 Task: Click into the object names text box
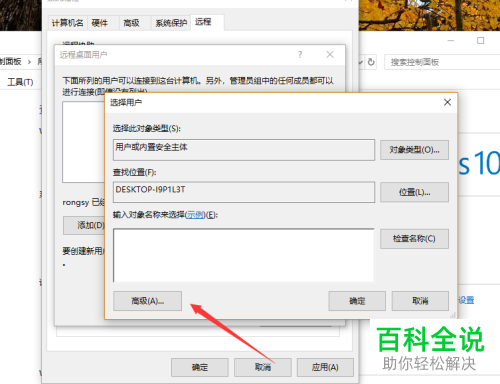click(x=244, y=255)
